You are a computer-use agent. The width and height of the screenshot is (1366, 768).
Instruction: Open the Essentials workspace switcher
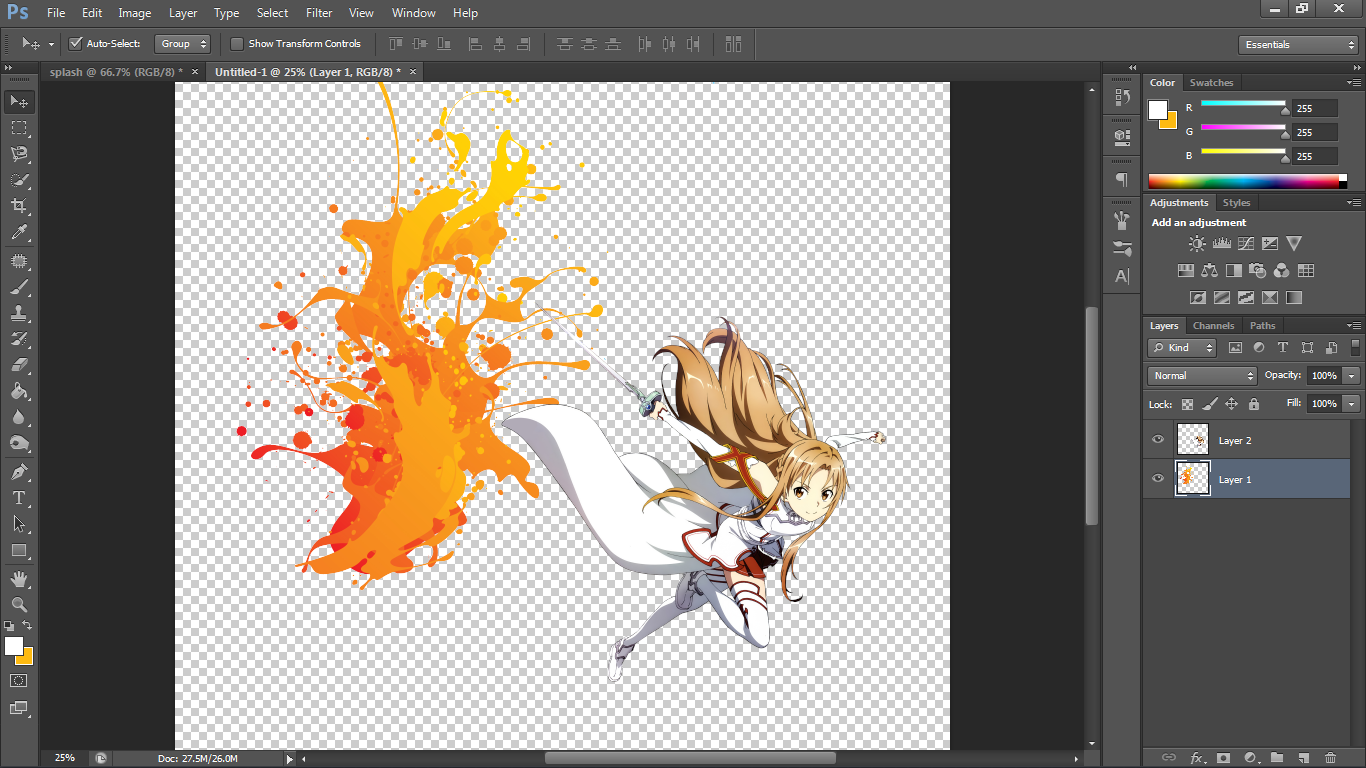(x=1297, y=44)
